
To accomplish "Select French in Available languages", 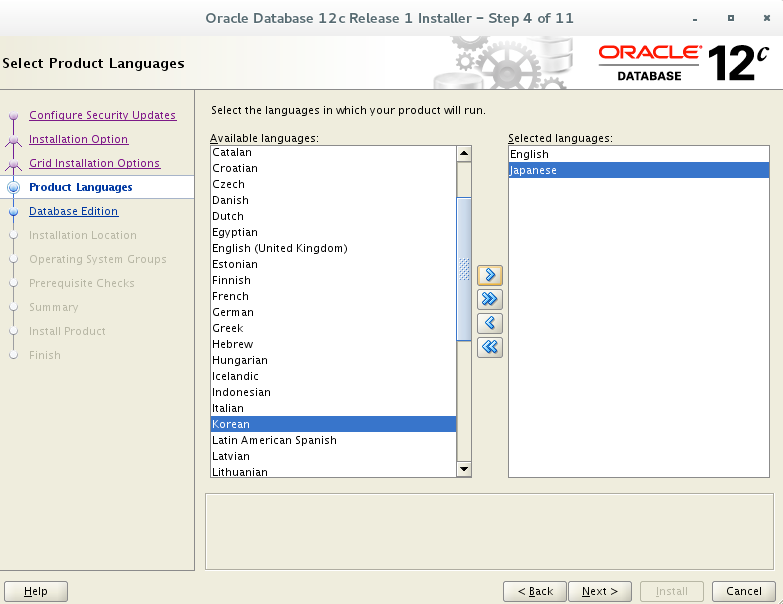I will (x=333, y=296).
